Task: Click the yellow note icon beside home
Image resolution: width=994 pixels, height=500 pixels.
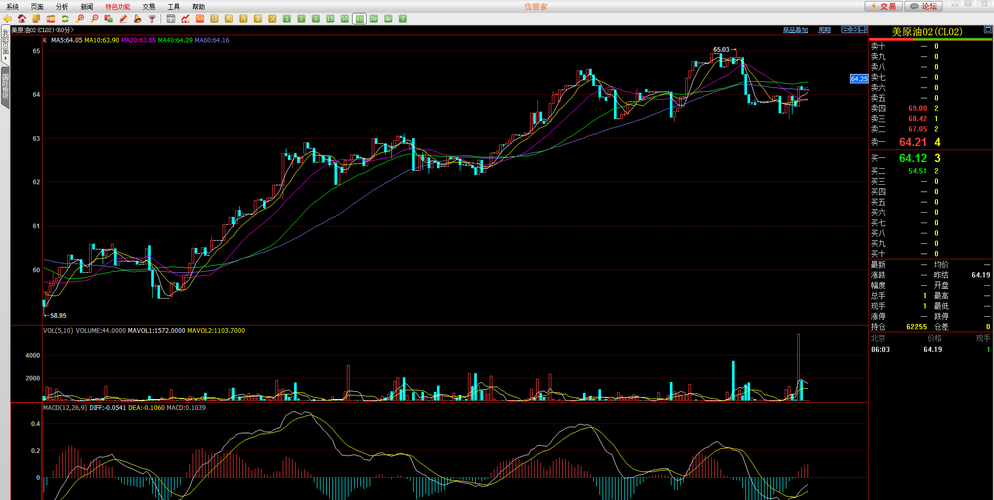Action: coord(36,19)
